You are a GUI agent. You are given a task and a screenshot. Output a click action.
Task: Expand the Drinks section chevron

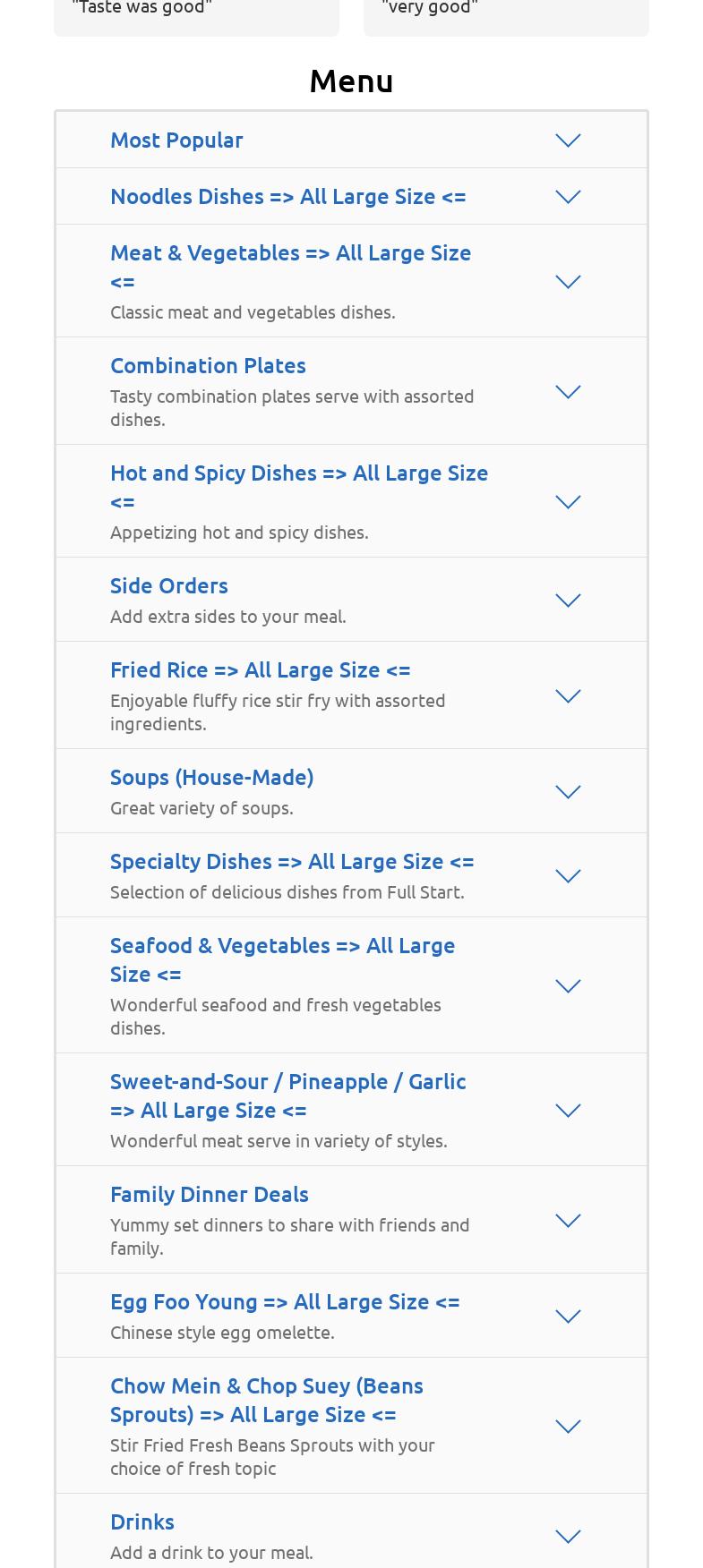click(x=568, y=1537)
